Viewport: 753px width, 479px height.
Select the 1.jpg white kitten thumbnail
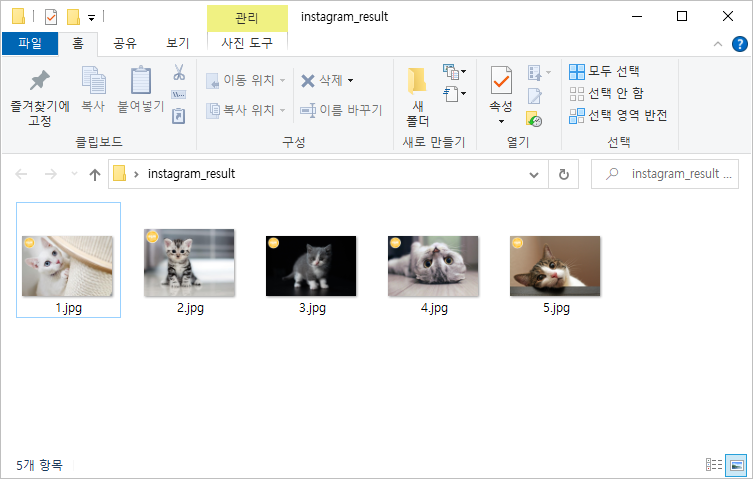pos(67,266)
